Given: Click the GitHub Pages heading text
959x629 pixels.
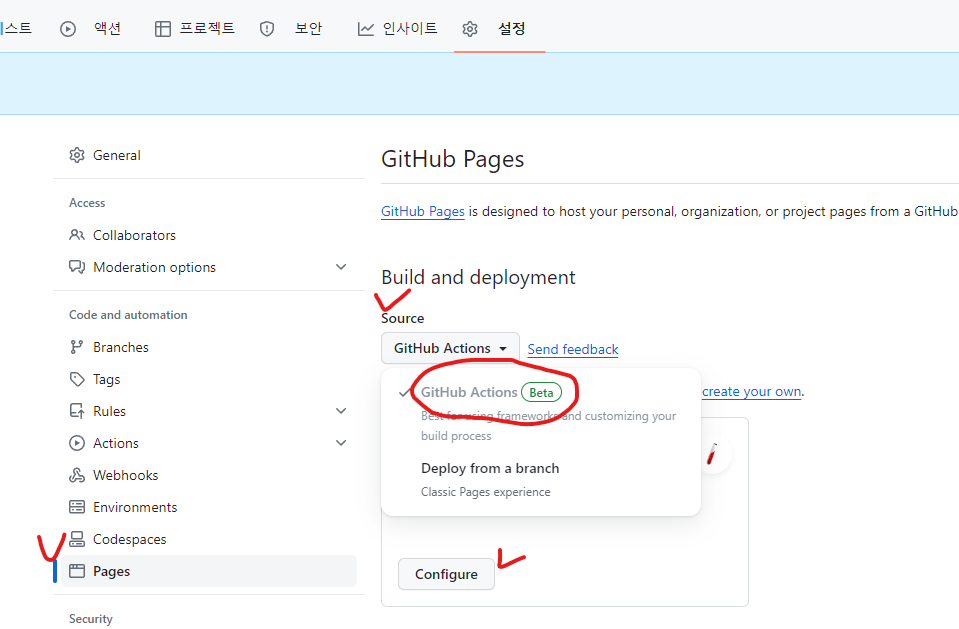Looking at the screenshot, I should coord(453,159).
